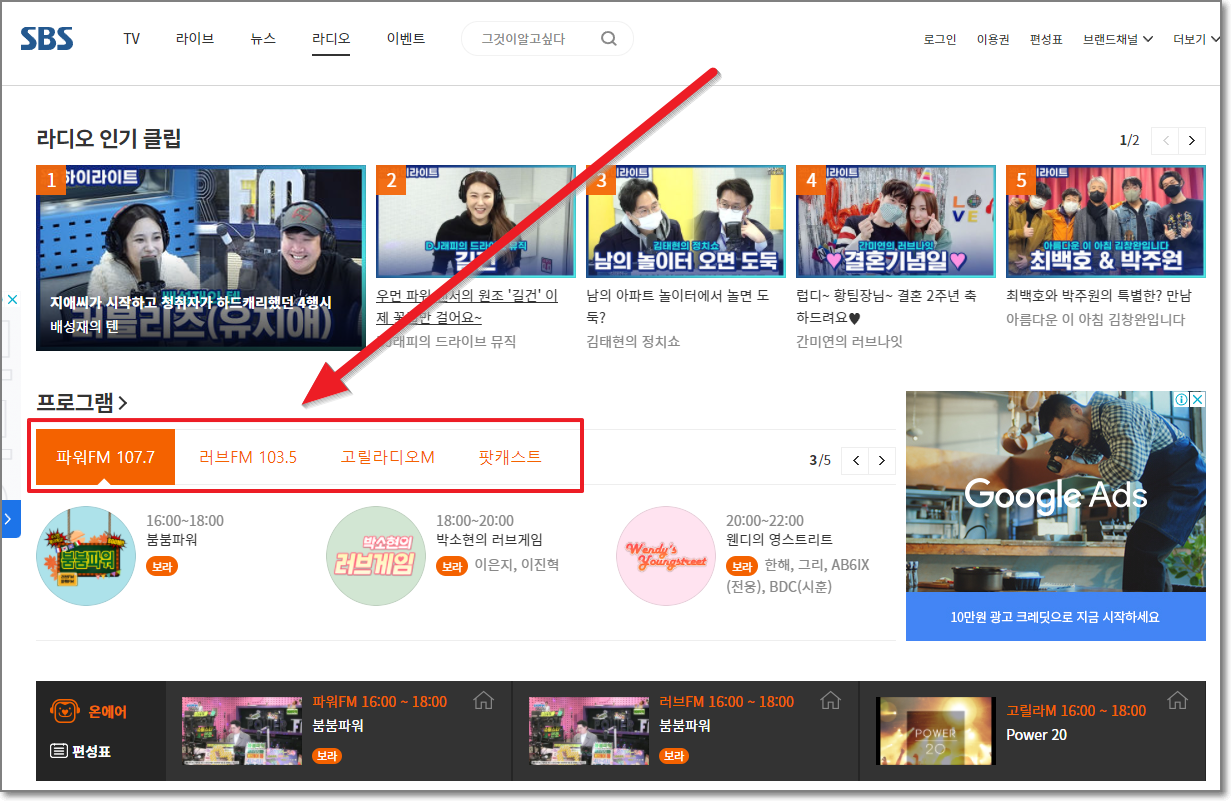The width and height of the screenshot is (1231, 801).
Task: Select the 파워FM 107.7 tab
Action: 106,457
